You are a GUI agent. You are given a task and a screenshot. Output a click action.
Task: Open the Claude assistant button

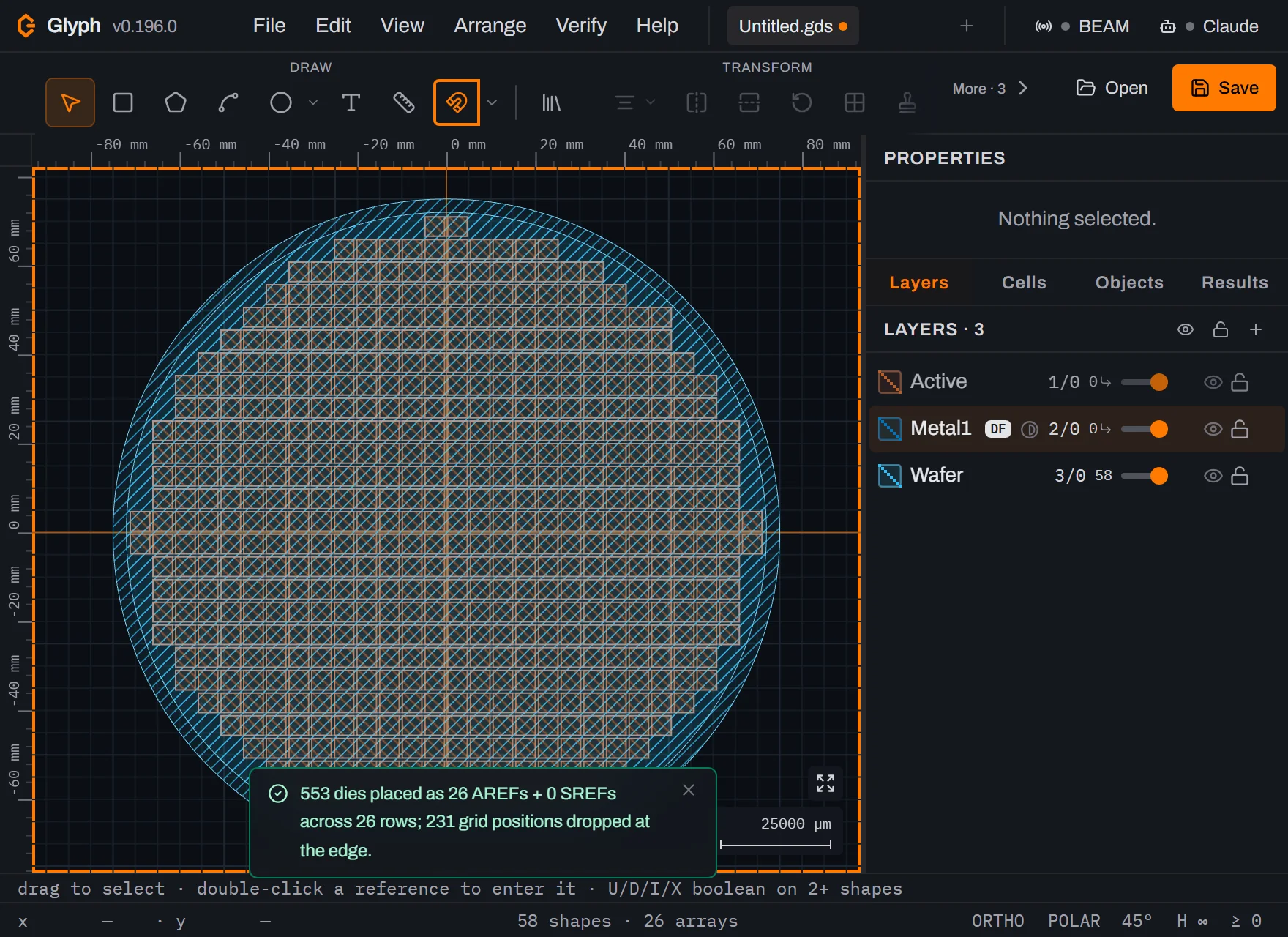pyautogui.click(x=1209, y=26)
